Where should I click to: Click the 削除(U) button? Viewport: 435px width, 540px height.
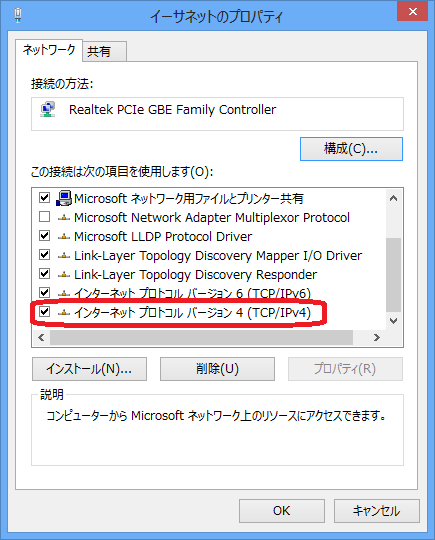coord(217,369)
